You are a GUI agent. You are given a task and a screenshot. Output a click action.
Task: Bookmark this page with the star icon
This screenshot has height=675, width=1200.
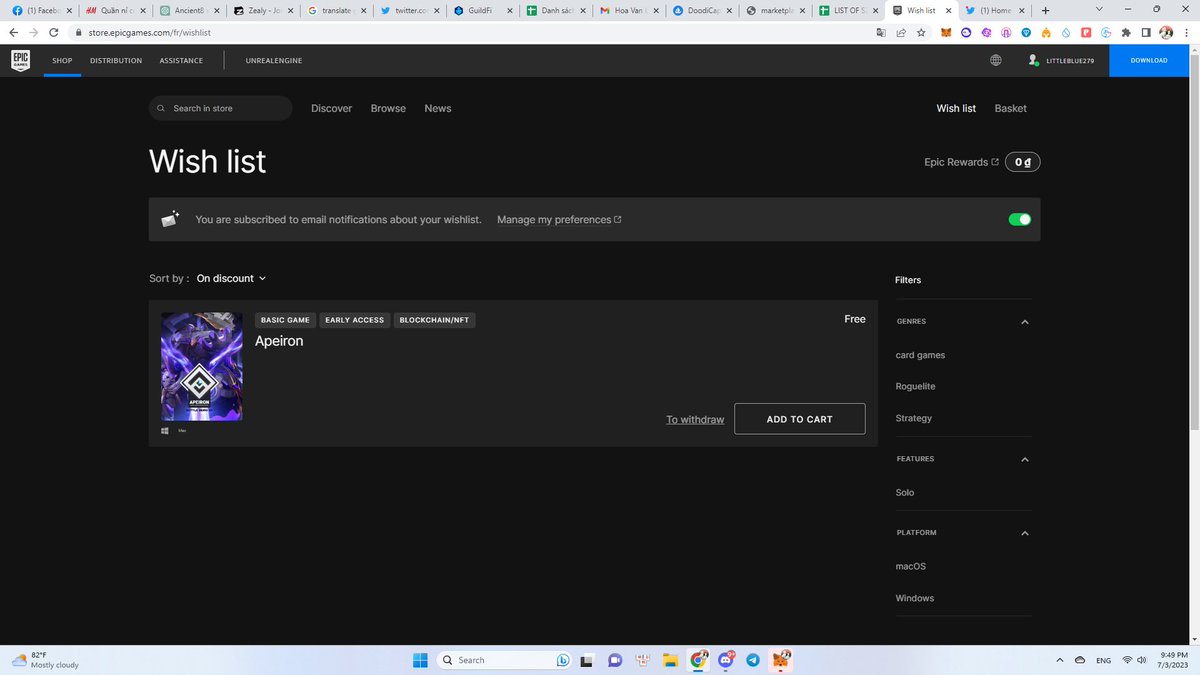coord(921,32)
